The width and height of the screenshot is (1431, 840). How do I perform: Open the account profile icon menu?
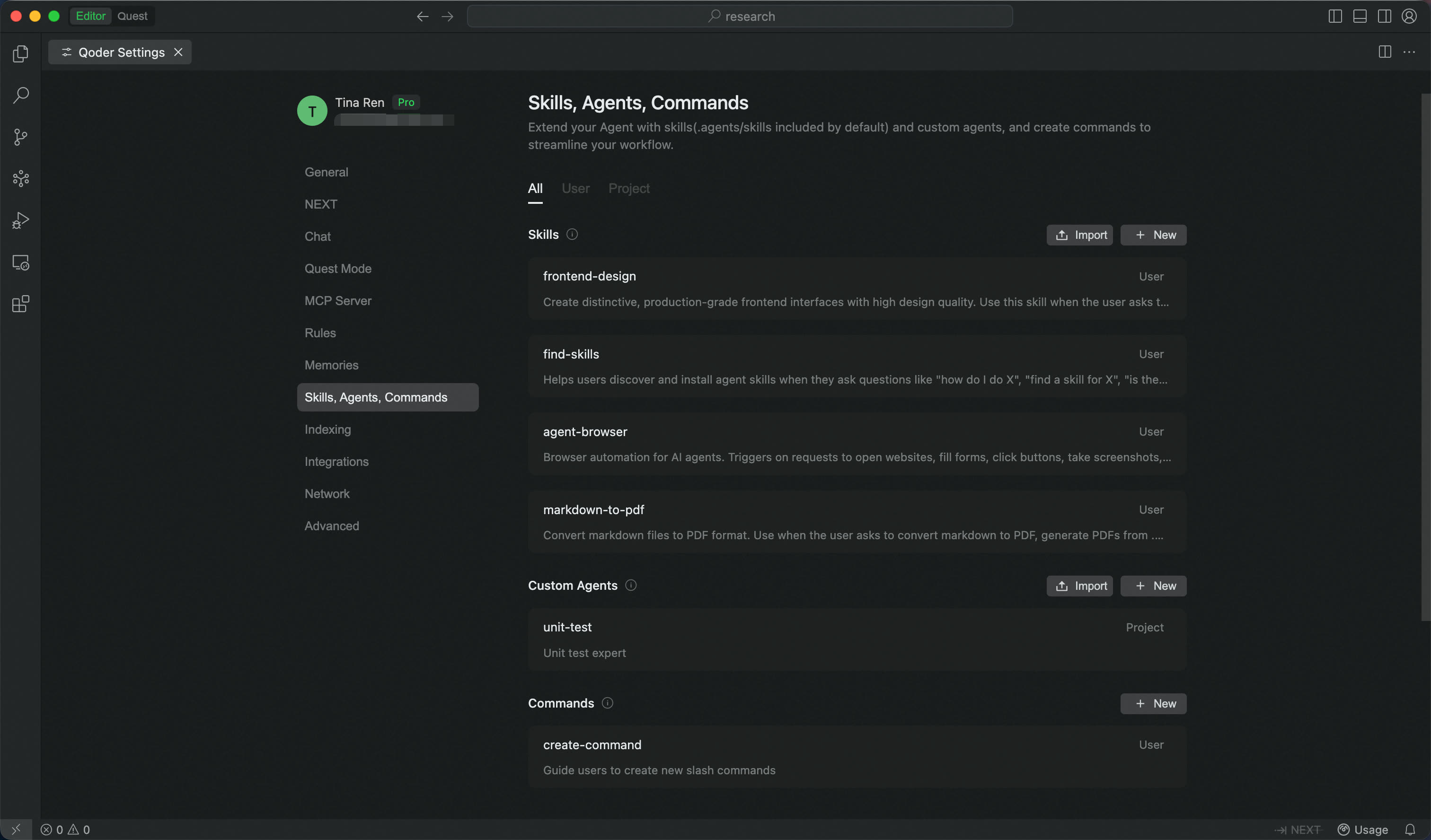point(1409,16)
